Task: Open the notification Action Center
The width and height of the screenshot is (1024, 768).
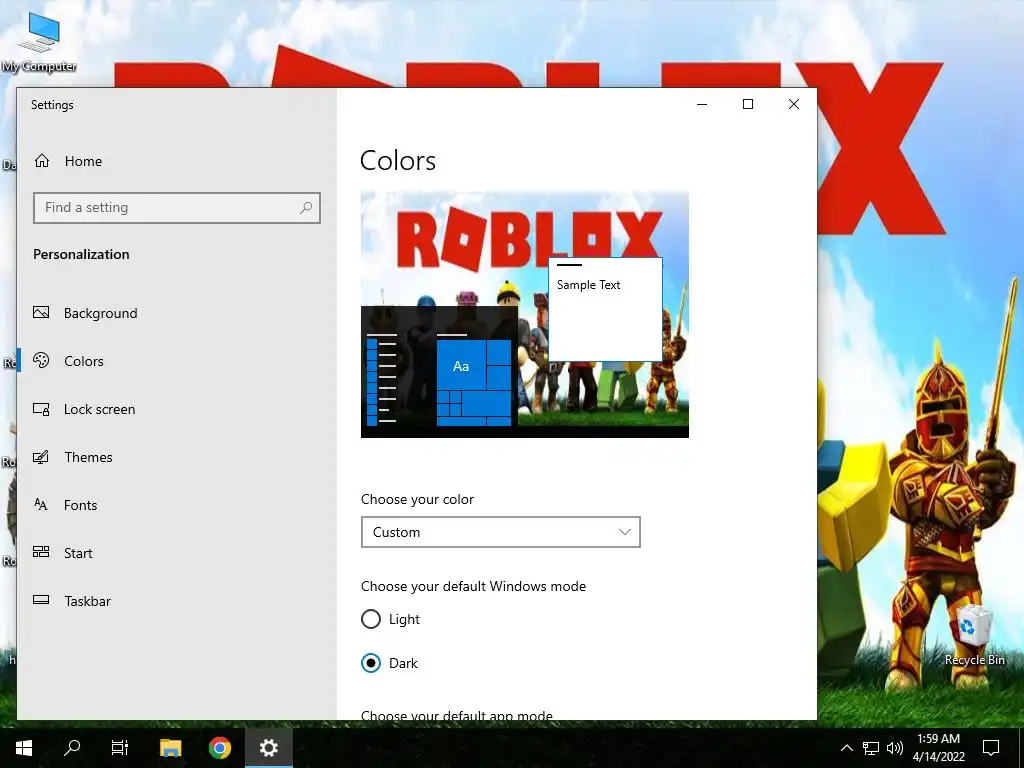Action: [991, 748]
